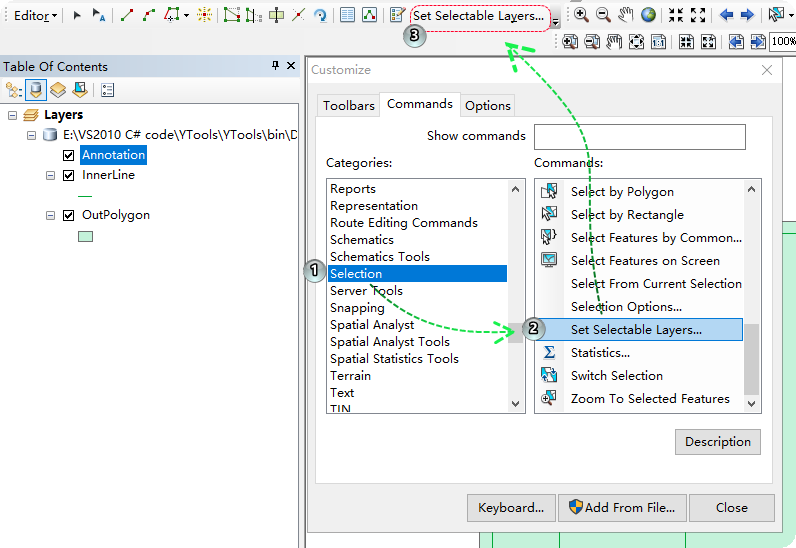Click the Keyboard... button

511,508
